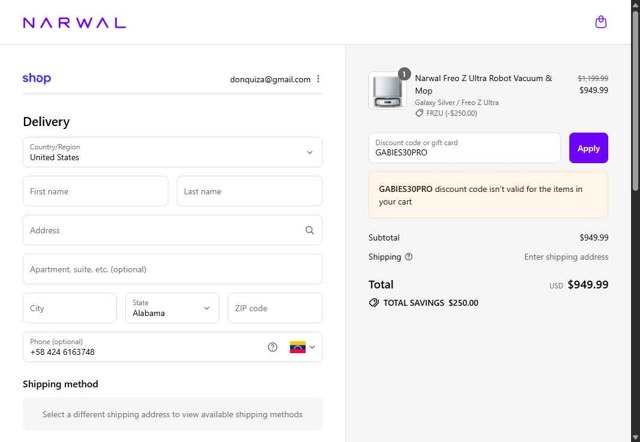Click the TOTAL SAVINGS $250.00 label

[x=431, y=303]
